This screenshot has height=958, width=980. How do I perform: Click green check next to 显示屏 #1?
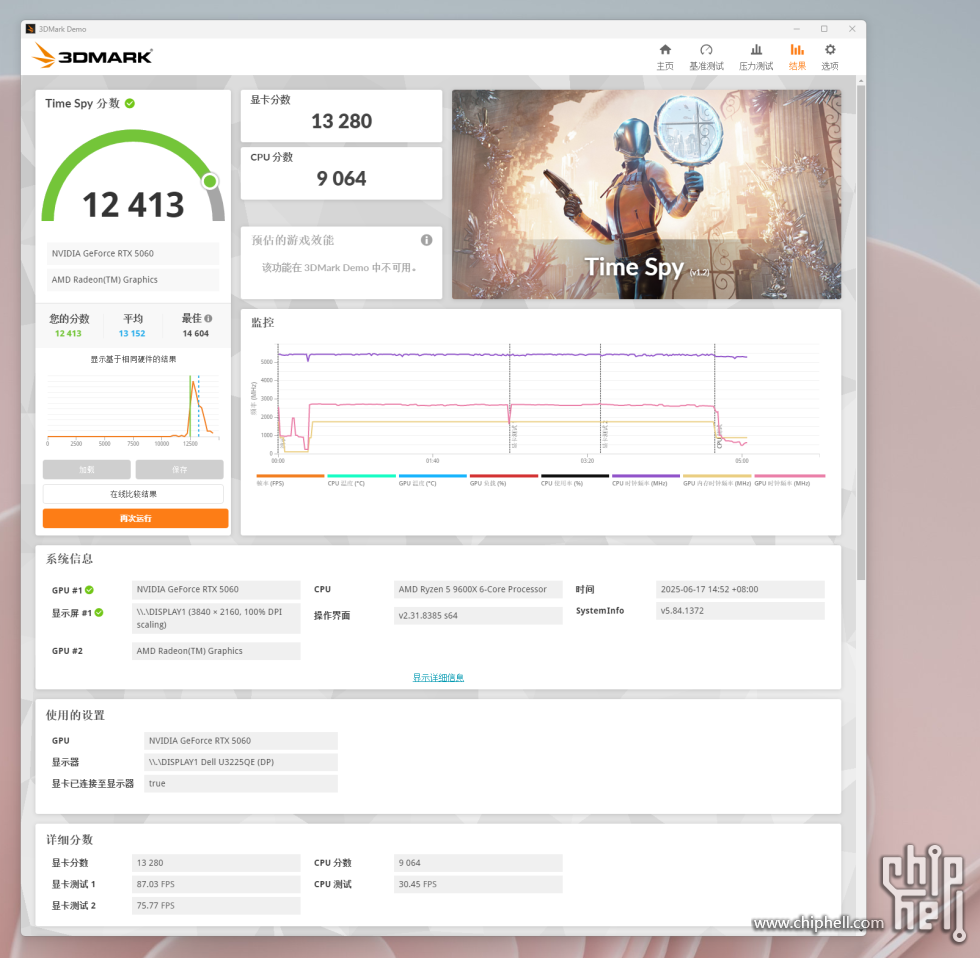tap(99, 612)
